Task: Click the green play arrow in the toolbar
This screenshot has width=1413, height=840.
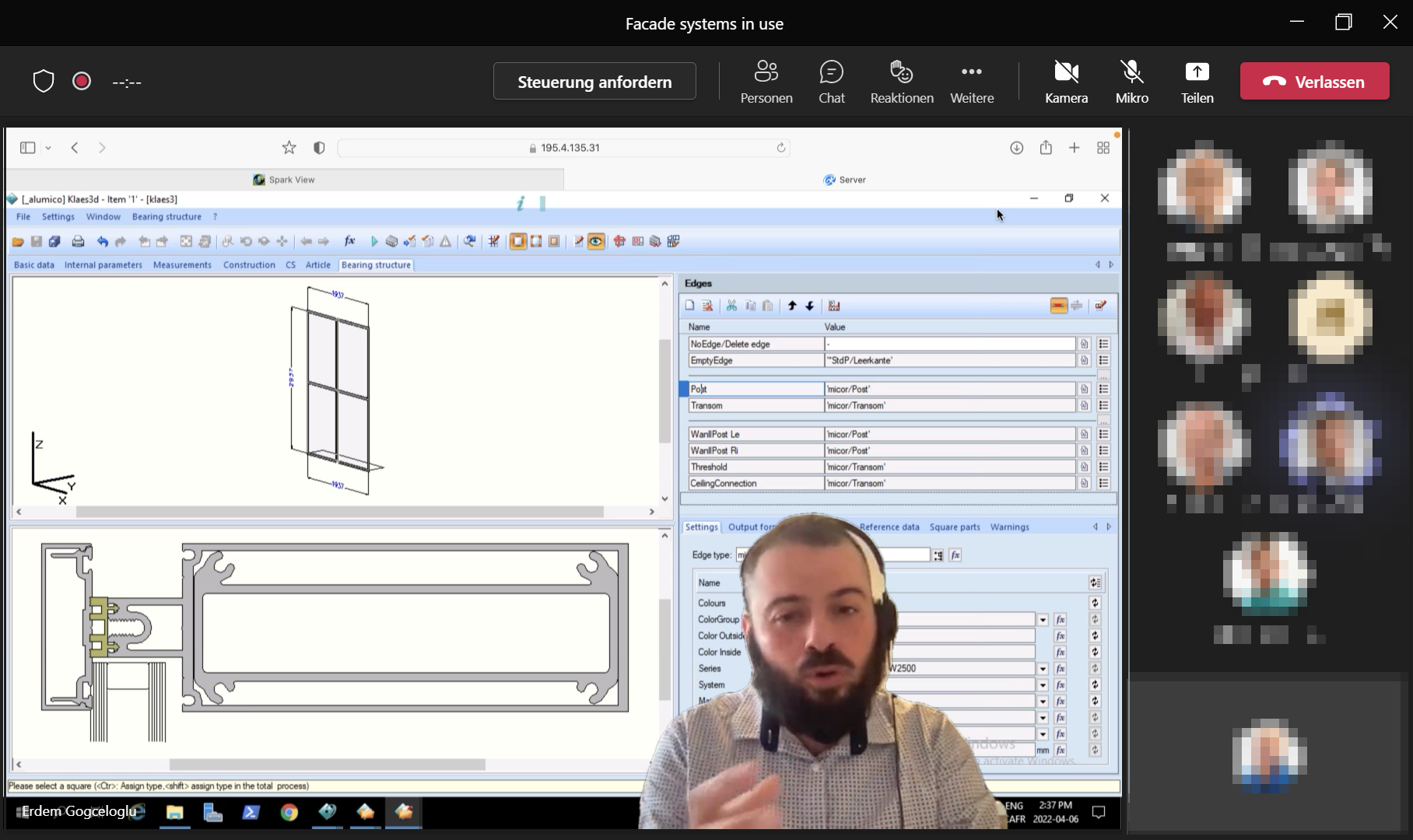Action: [x=374, y=242]
